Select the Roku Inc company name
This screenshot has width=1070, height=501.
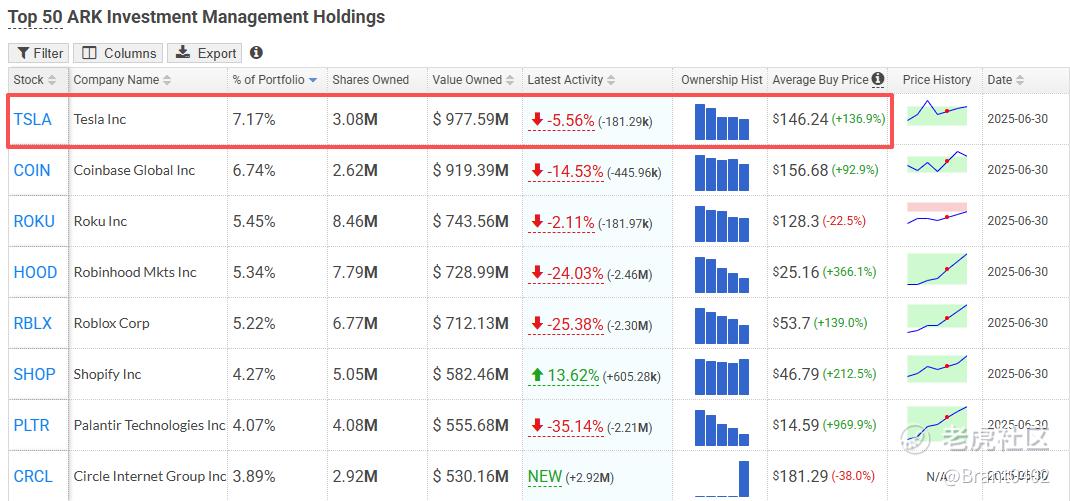click(x=98, y=221)
